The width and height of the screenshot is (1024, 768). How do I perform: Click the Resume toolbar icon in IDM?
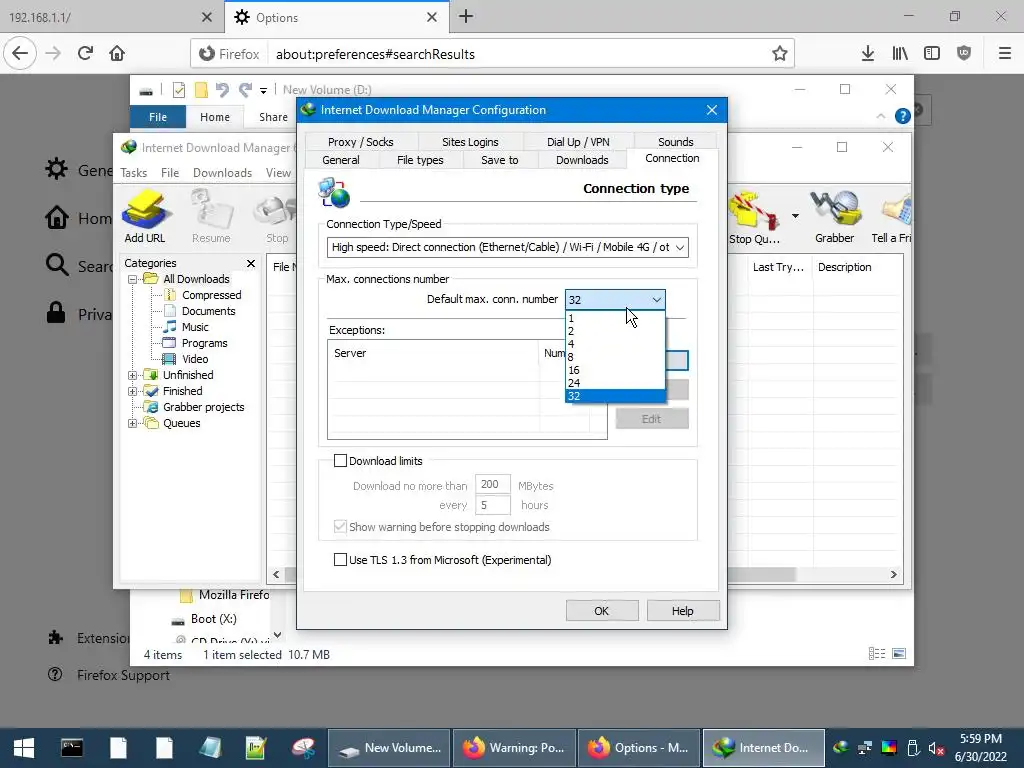pyautogui.click(x=211, y=216)
